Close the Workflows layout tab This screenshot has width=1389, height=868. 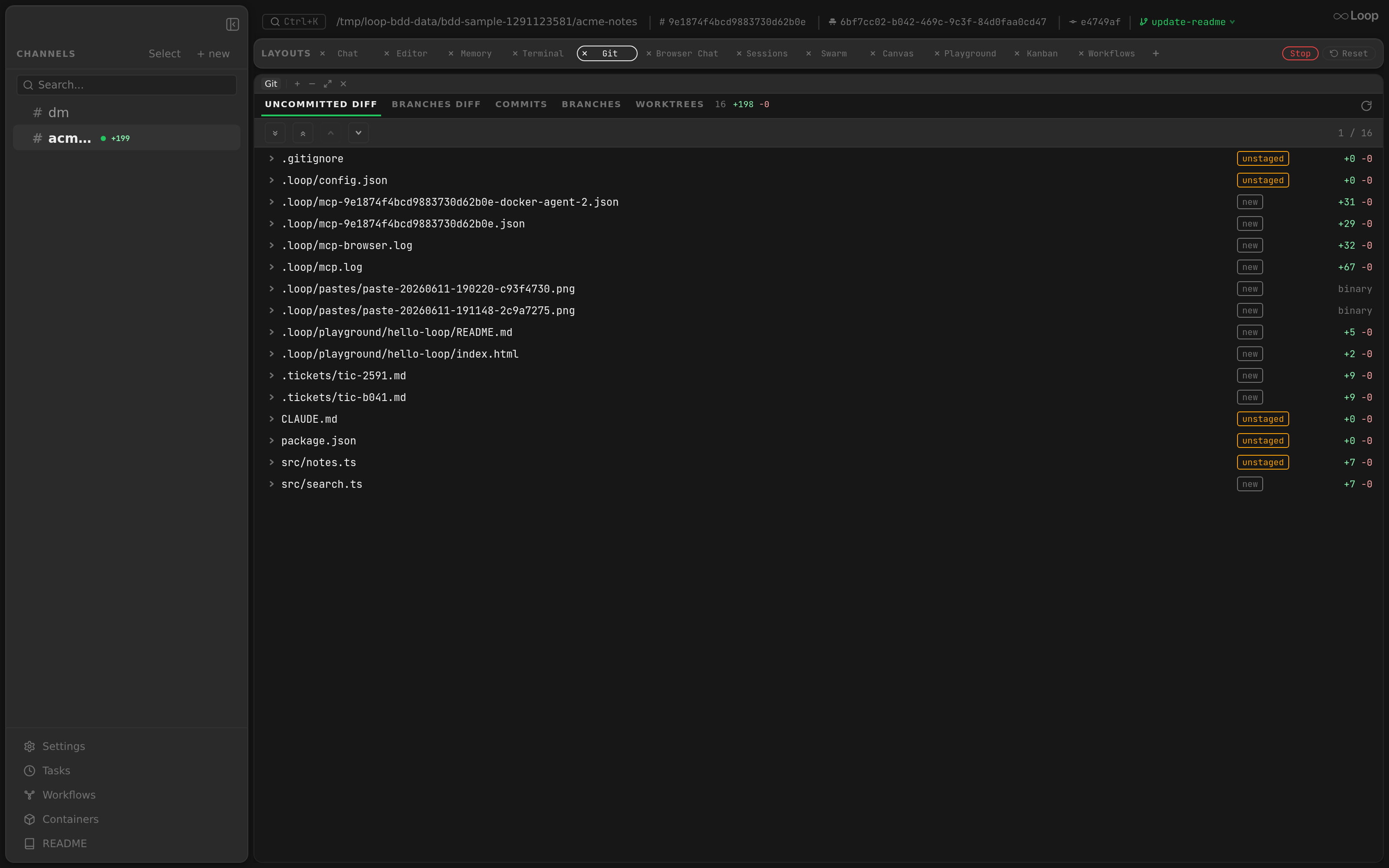pyautogui.click(x=1081, y=53)
